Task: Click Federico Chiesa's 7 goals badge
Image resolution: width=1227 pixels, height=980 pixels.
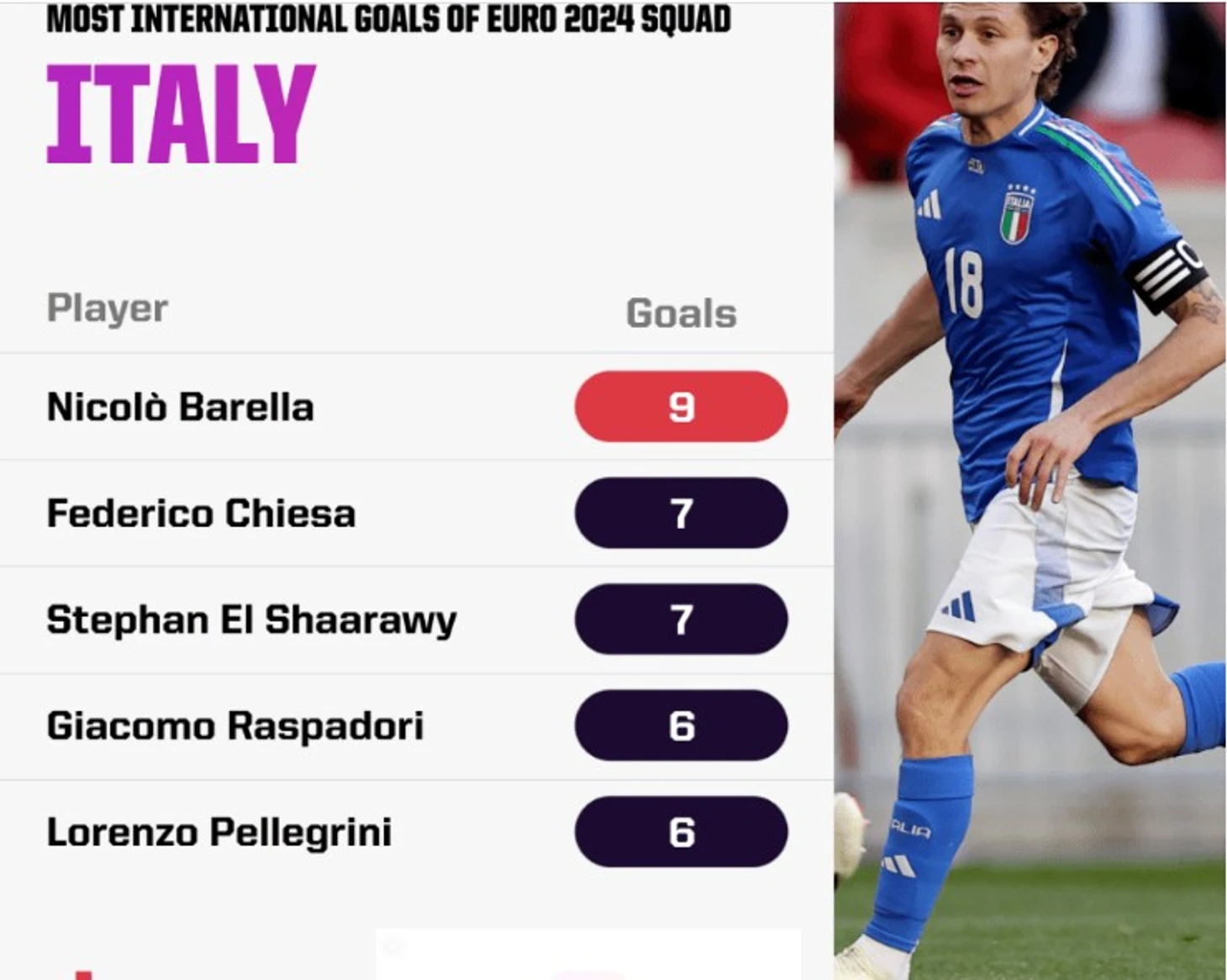Action: click(681, 514)
